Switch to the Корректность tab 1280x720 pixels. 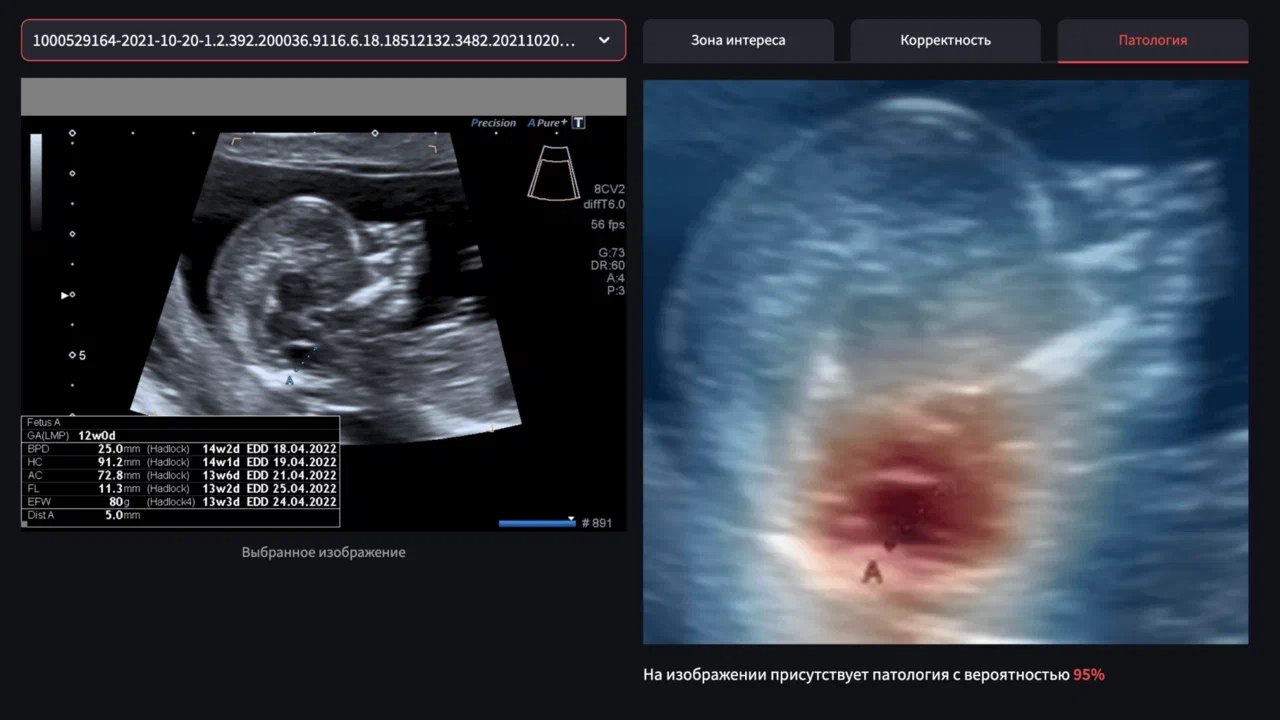coord(945,40)
